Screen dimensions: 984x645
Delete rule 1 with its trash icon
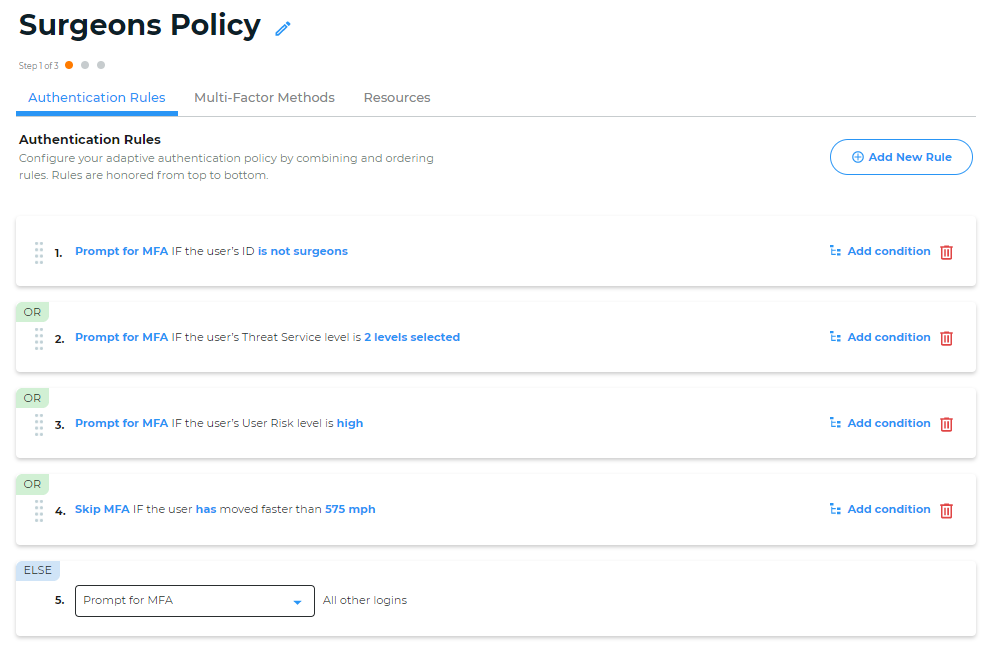pyautogui.click(x=946, y=252)
